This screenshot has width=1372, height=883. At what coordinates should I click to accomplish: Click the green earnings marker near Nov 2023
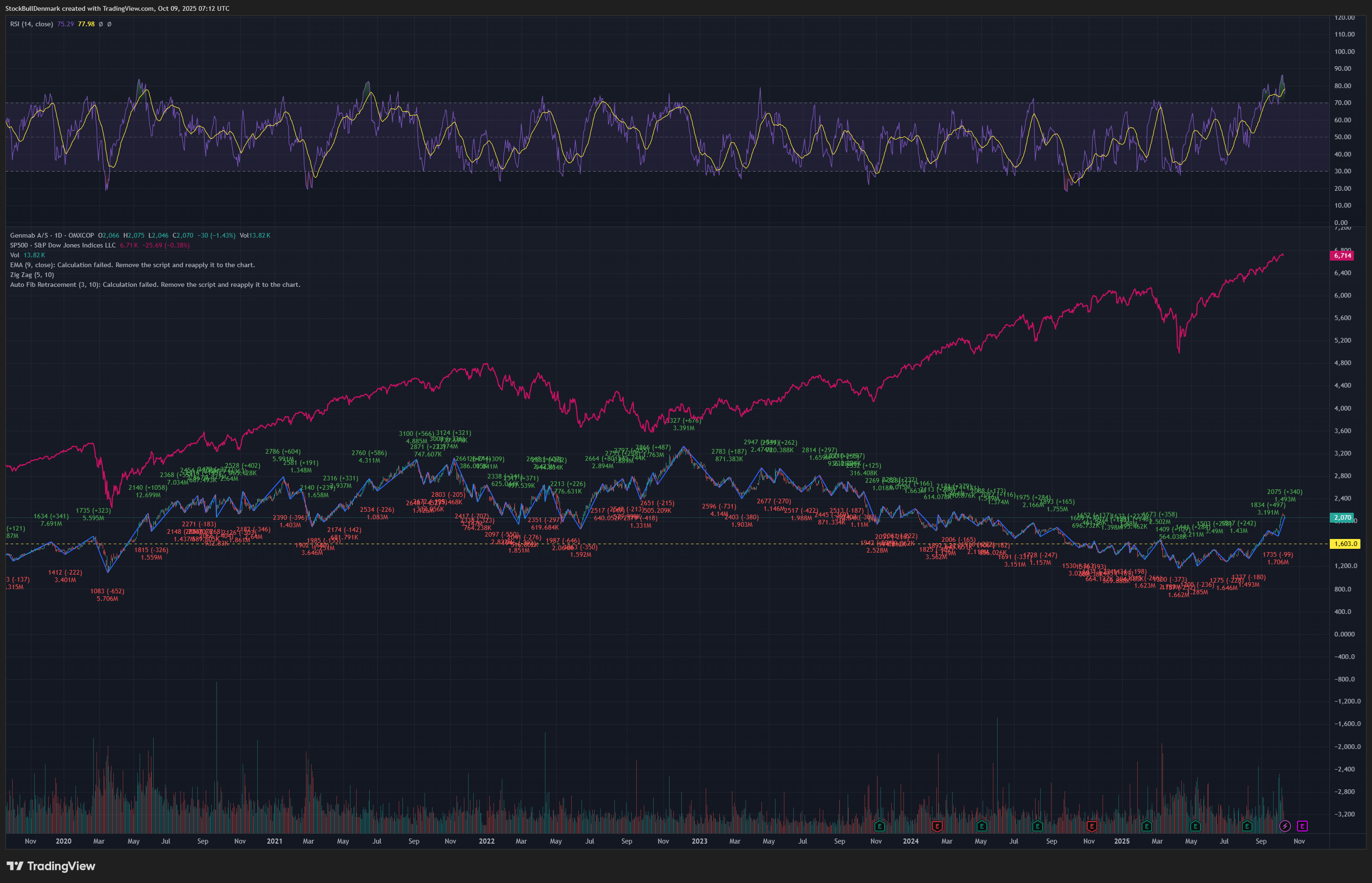click(x=880, y=826)
